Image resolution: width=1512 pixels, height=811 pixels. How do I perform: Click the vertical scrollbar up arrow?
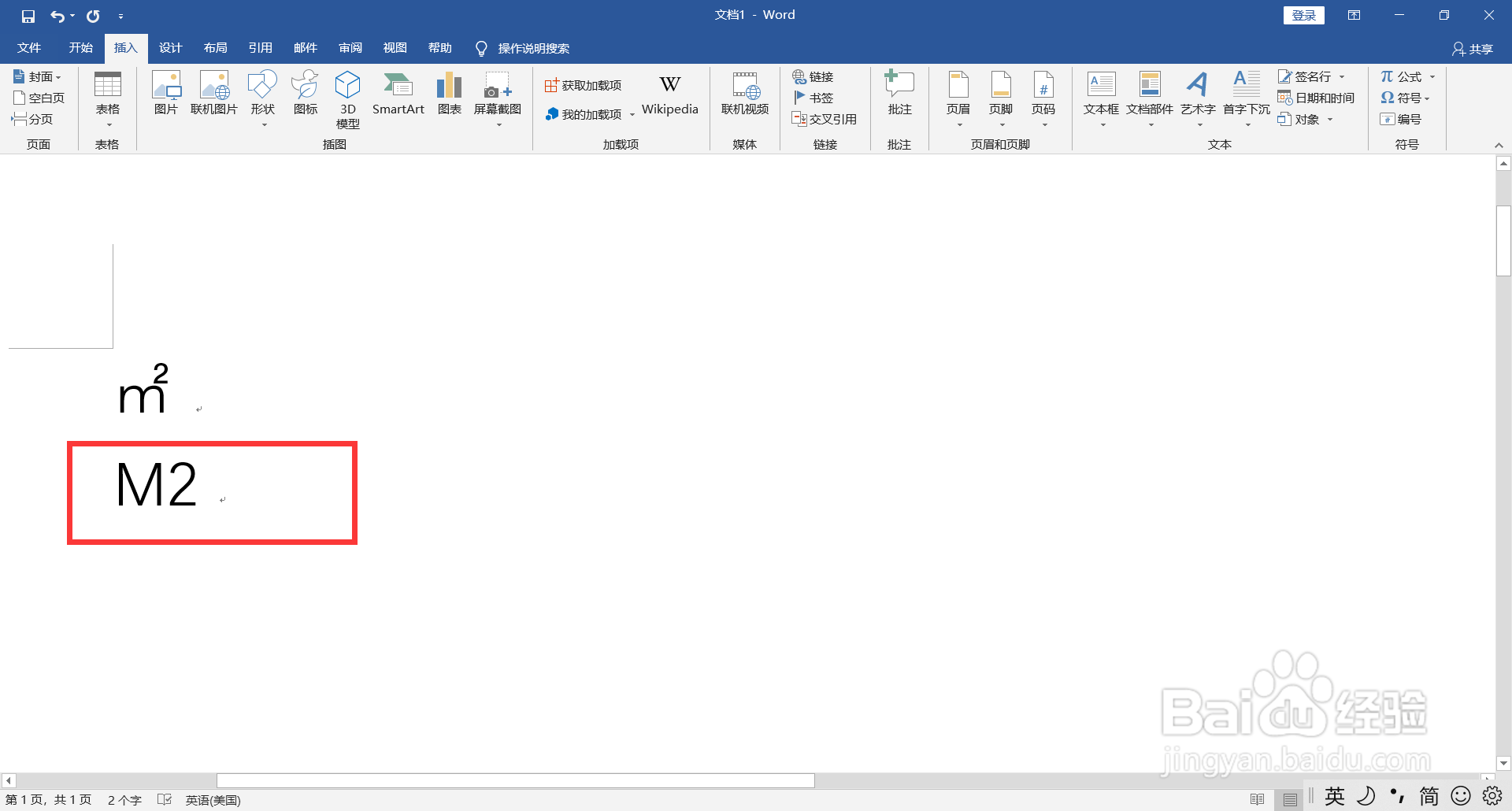(x=1503, y=164)
